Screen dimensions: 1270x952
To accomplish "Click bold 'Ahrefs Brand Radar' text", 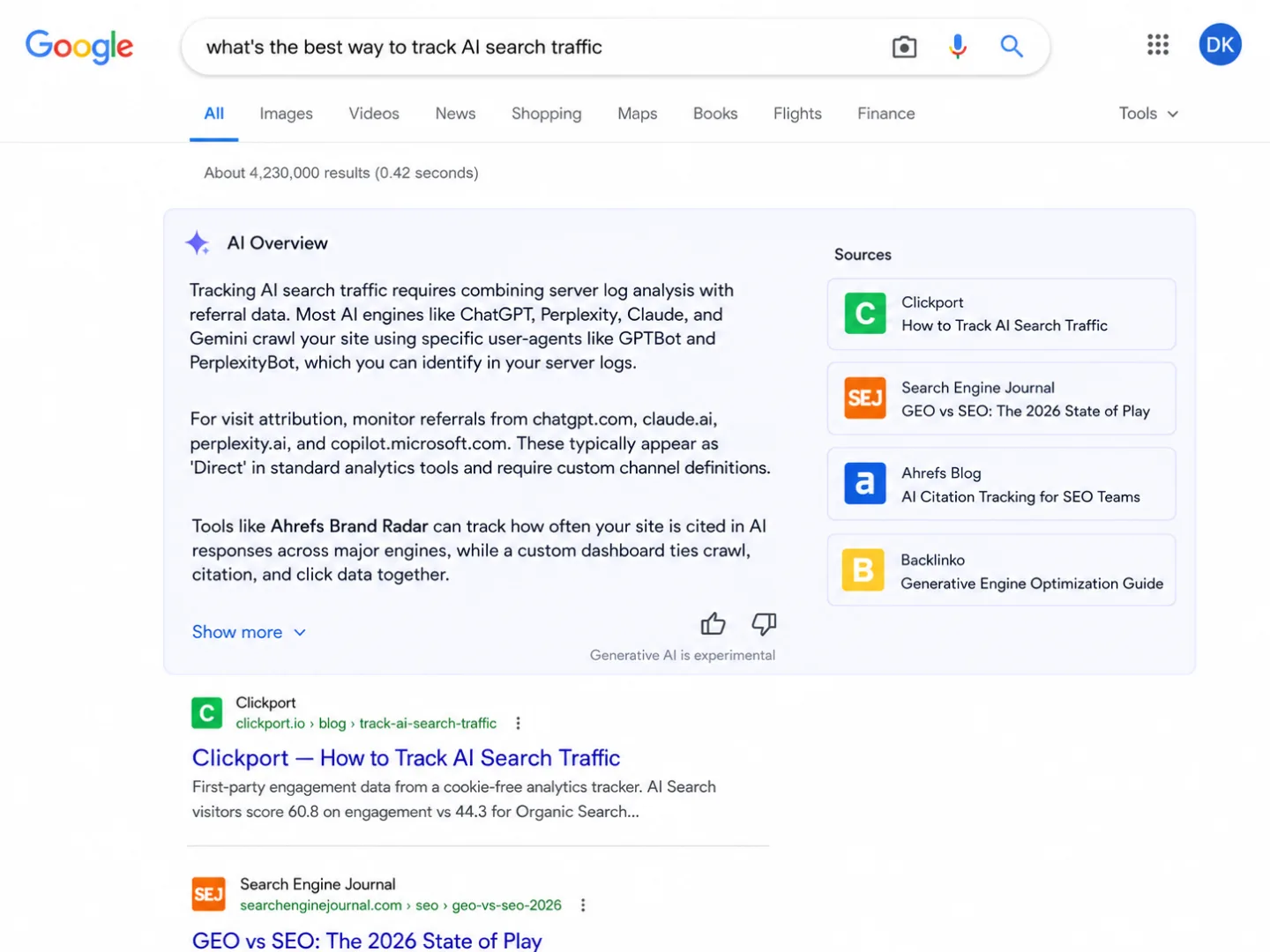I will pyautogui.click(x=349, y=526).
